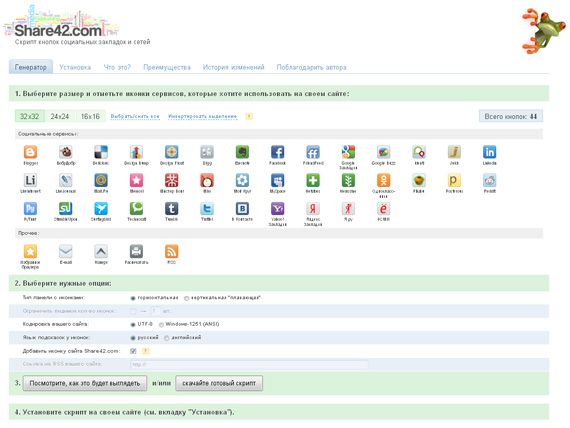Select the VKontakte B icon
570x428 pixels.
[x=242, y=208]
